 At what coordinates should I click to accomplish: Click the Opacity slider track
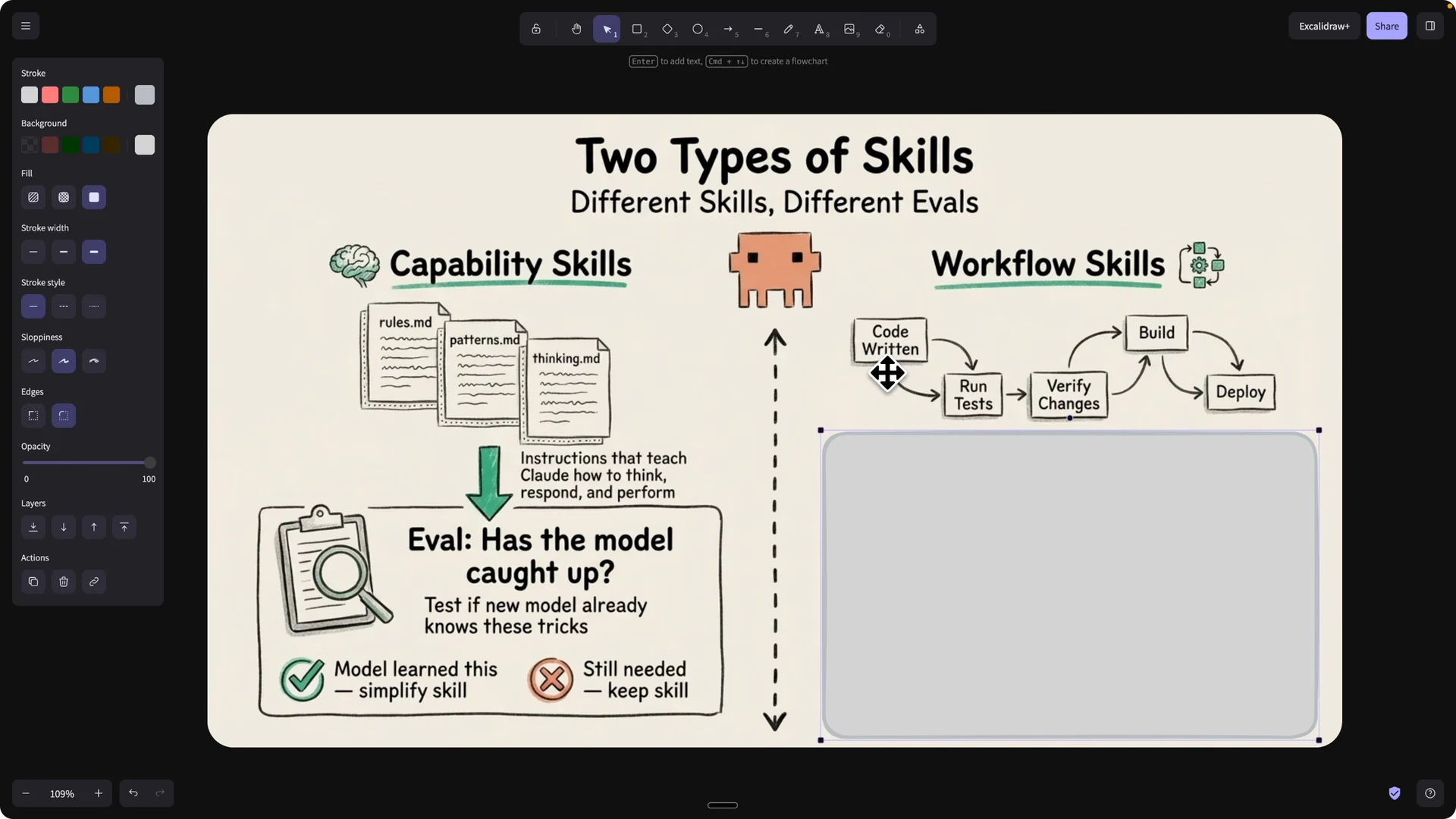88,463
